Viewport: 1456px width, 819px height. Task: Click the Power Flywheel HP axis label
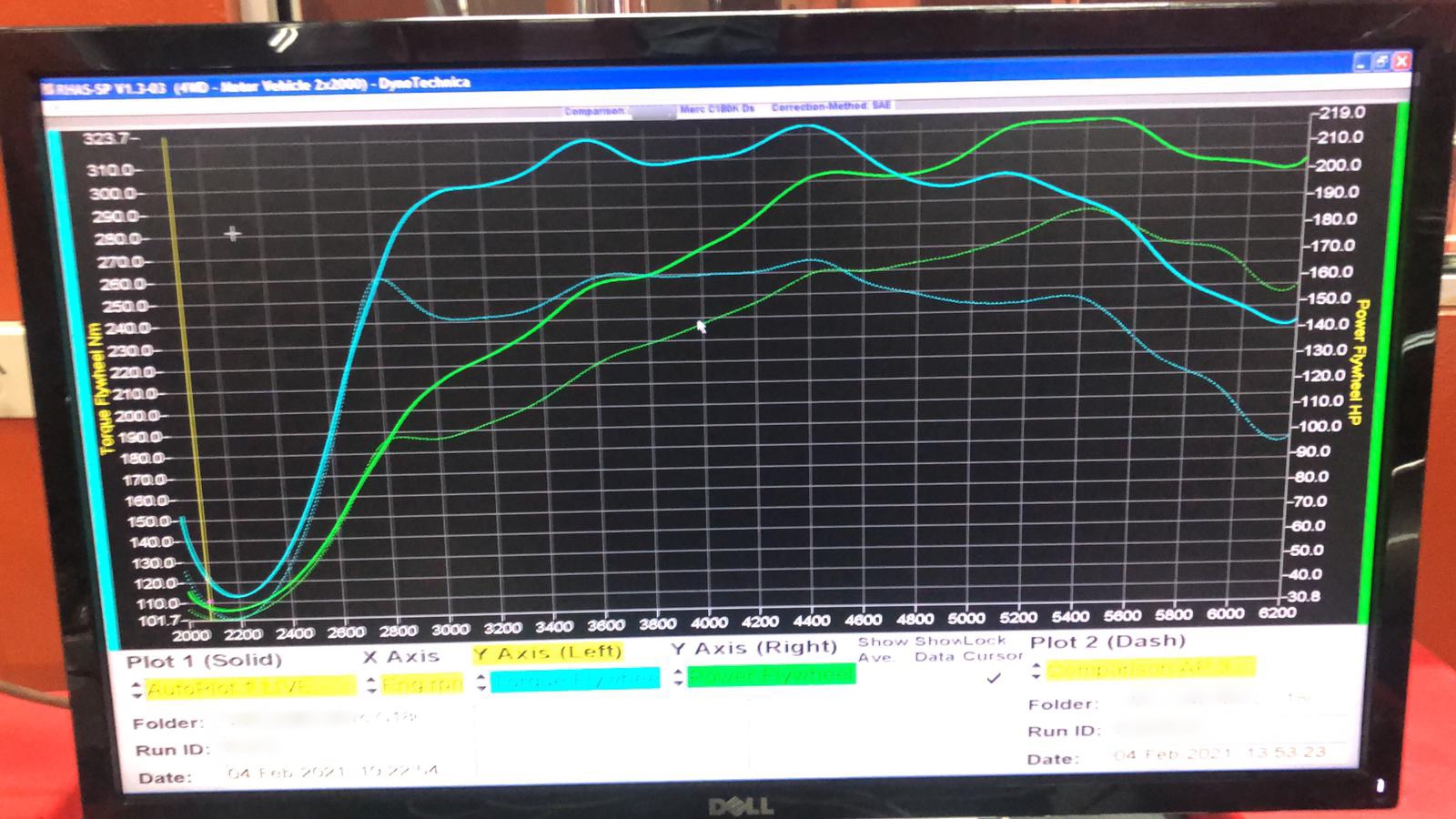pos(1360,361)
